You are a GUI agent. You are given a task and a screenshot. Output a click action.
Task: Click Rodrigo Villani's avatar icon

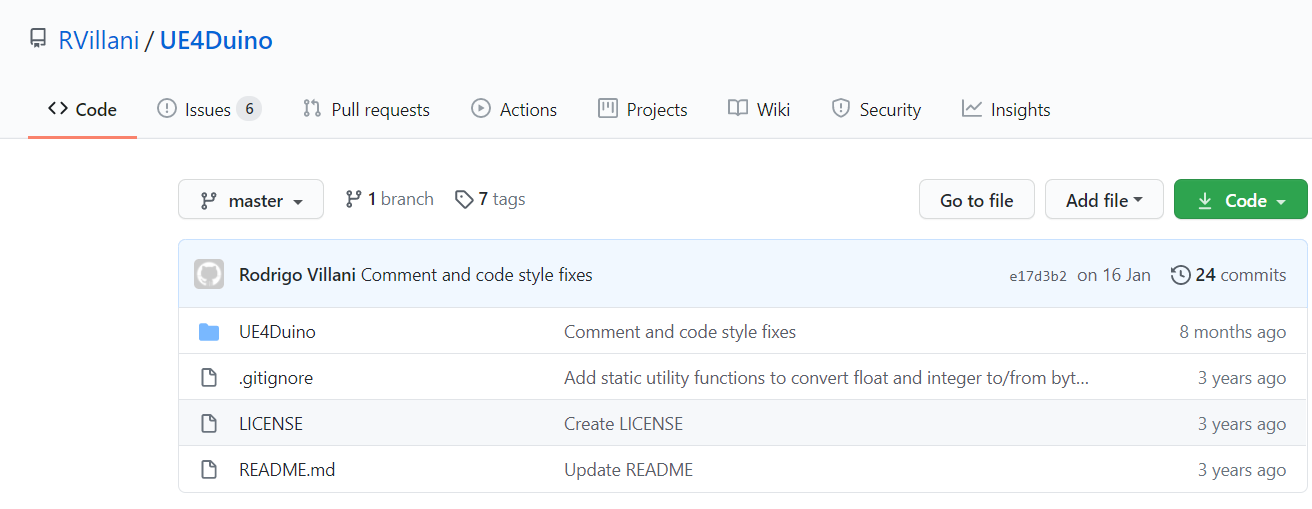coord(209,274)
